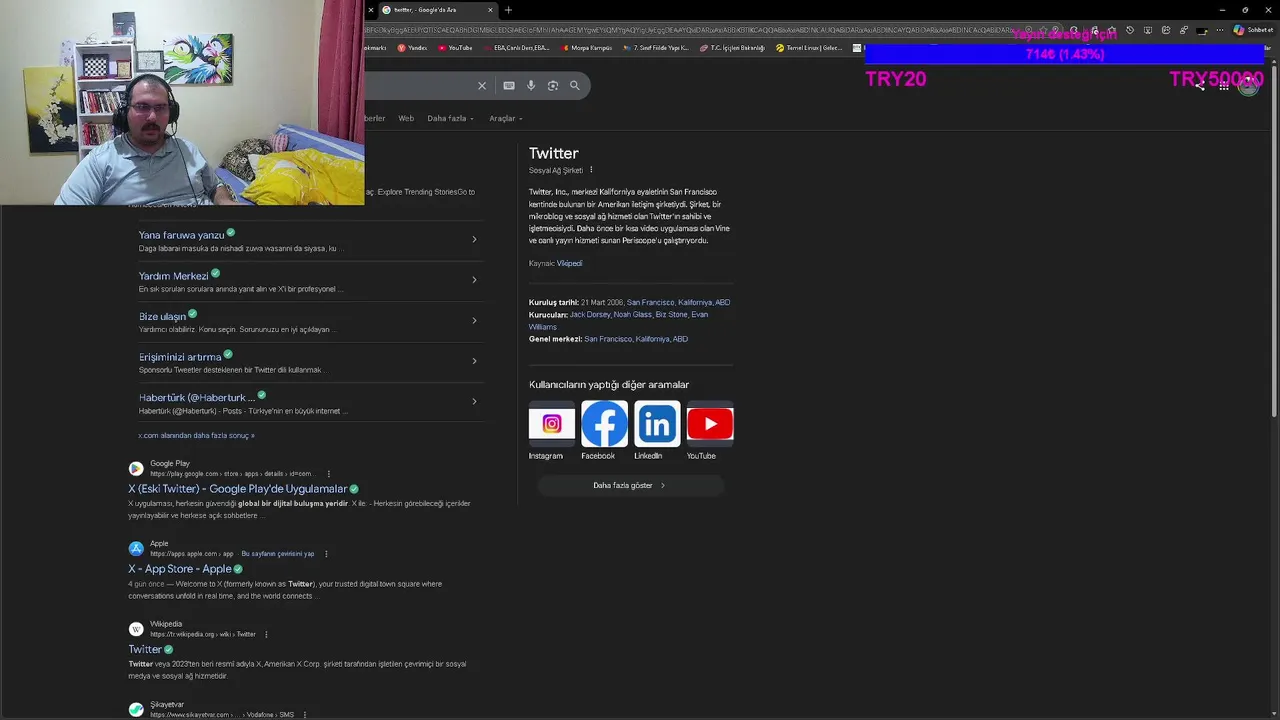Image resolution: width=1280 pixels, height=720 pixels.
Task: Open the Facebook related search icon
Action: [605, 424]
